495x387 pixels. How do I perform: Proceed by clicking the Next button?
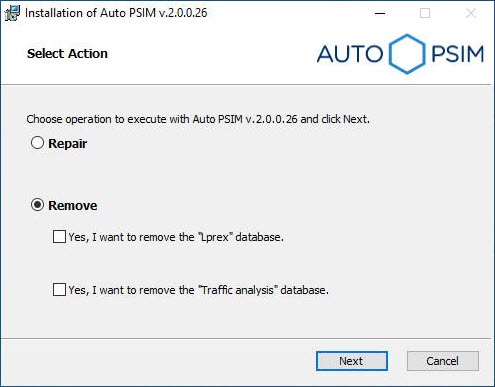[x=352, y=361]
